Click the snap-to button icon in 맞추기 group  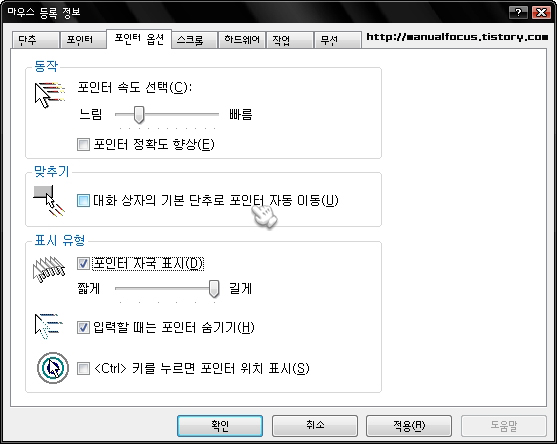49,201
